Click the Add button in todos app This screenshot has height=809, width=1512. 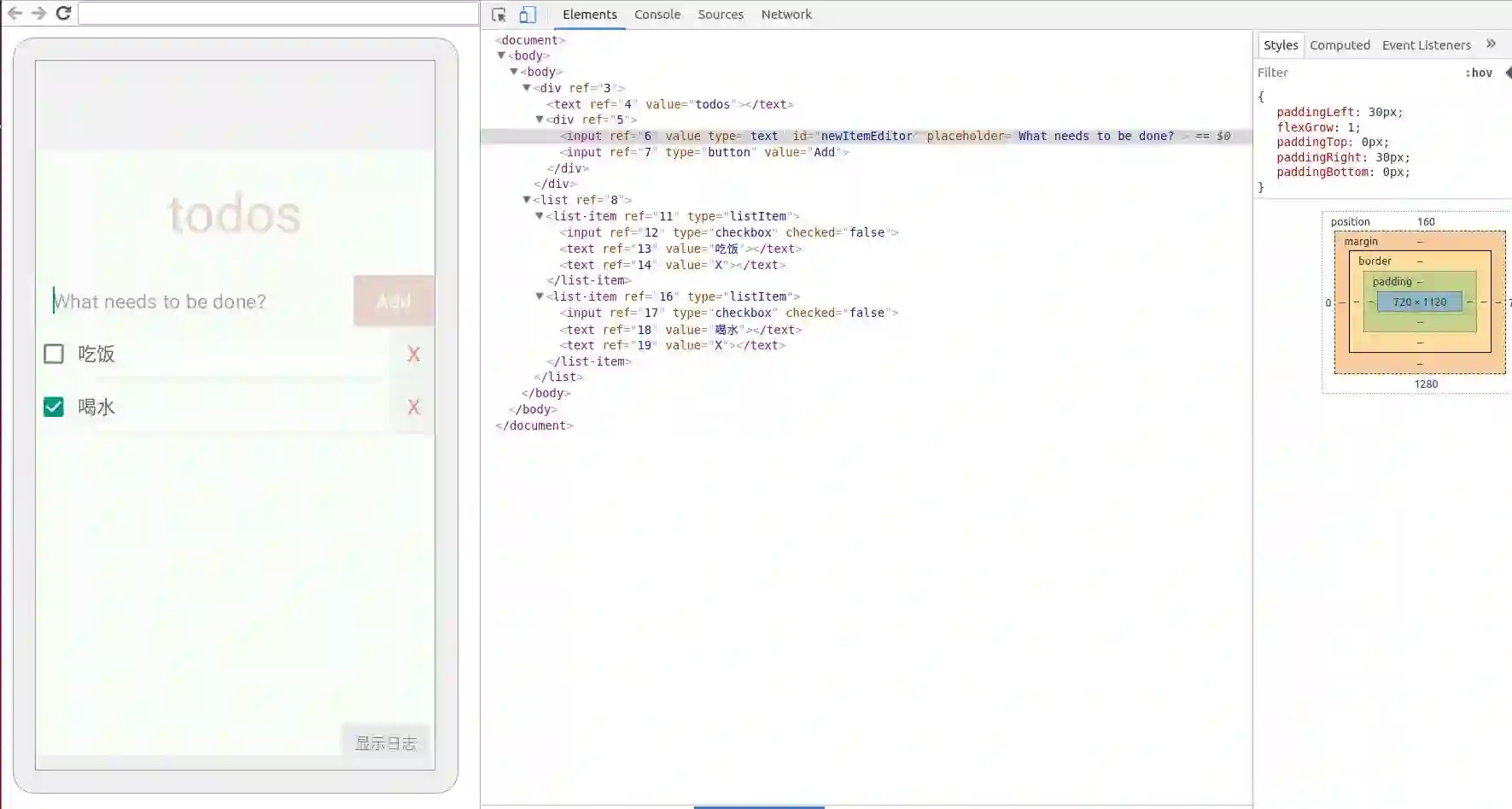point(394,301)
